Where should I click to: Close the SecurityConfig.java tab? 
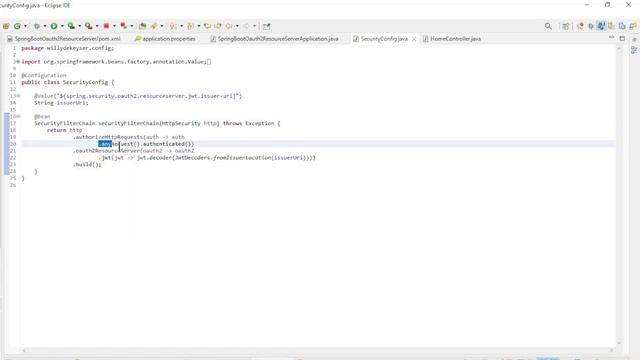(x=414, y=39)
